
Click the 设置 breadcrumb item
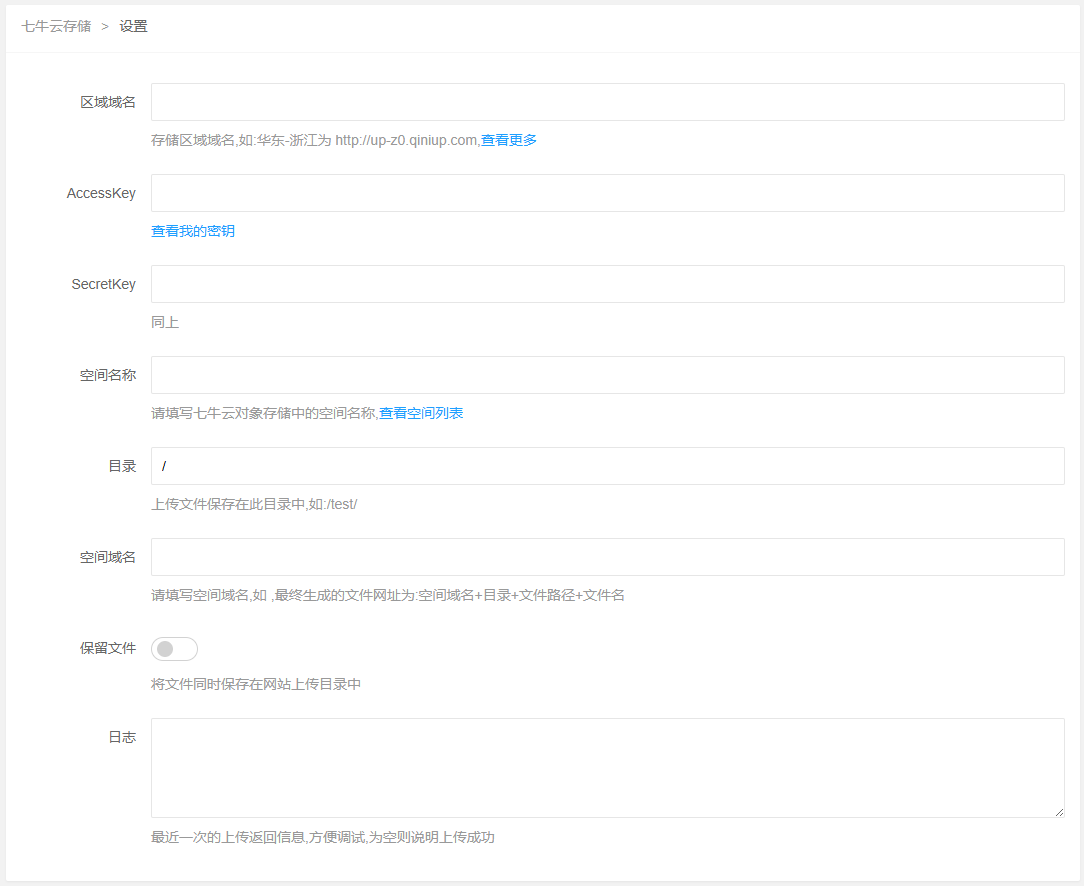(133, 26)
